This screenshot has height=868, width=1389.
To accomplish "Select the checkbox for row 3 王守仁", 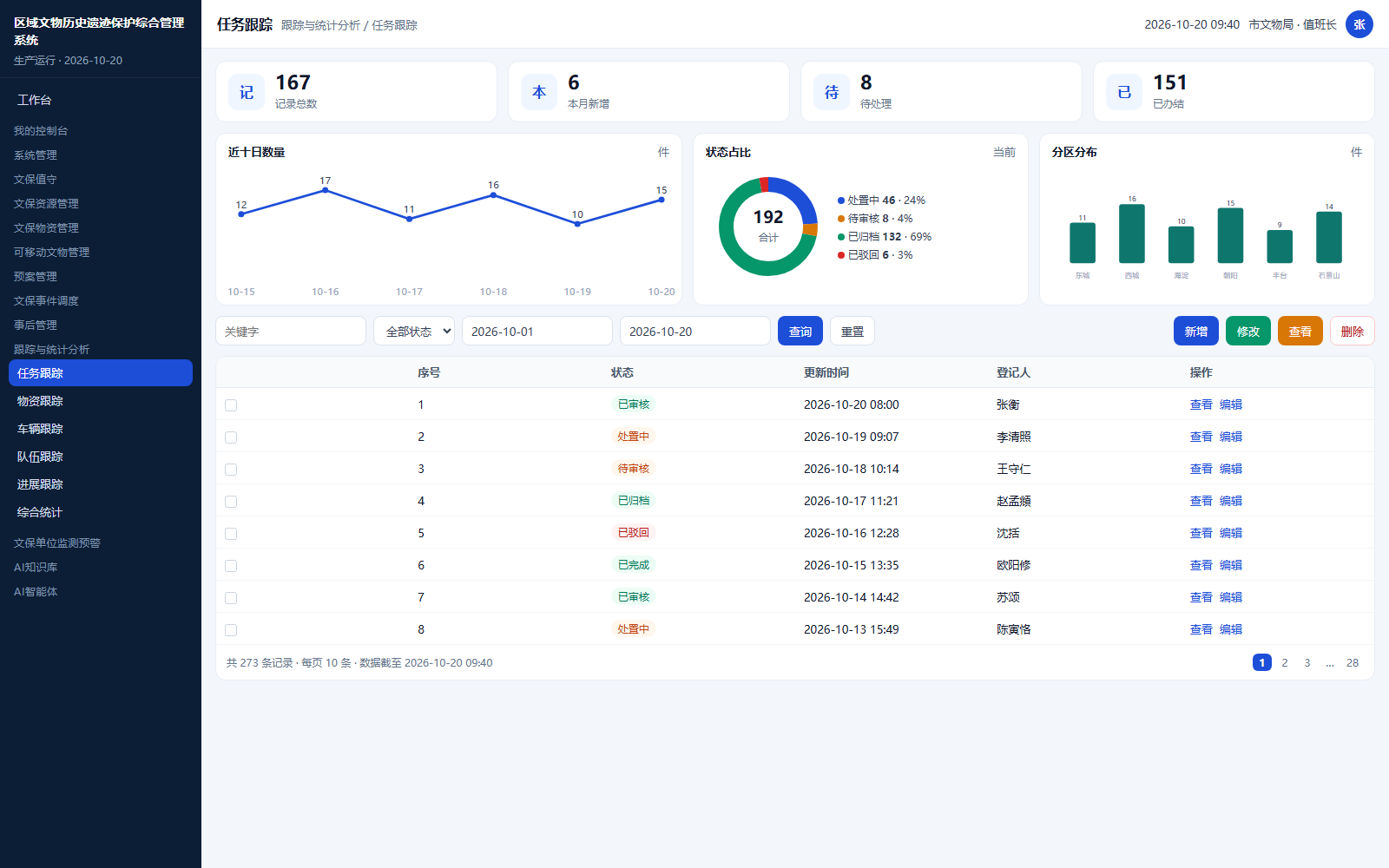I will pyautogui.click(x=231, y=470).
